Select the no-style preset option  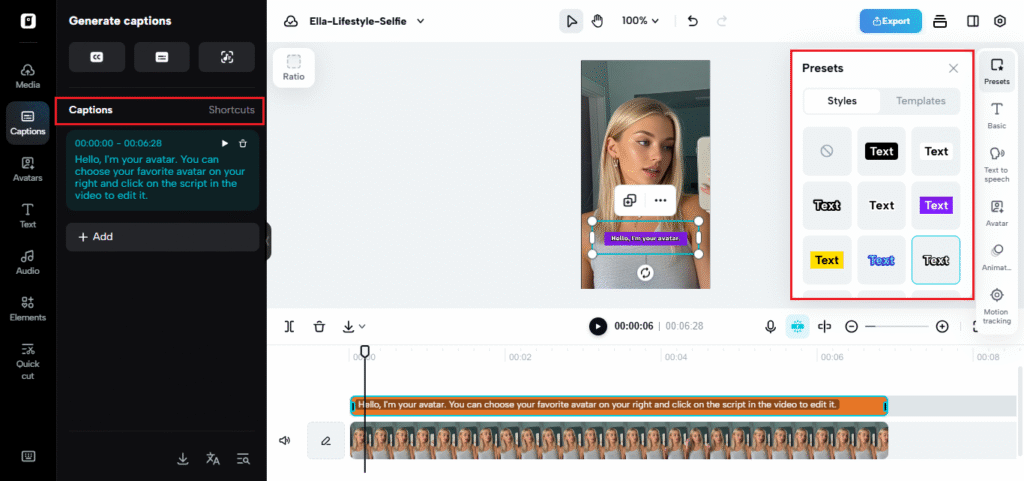pyautogui.click(x=827, y=151)
